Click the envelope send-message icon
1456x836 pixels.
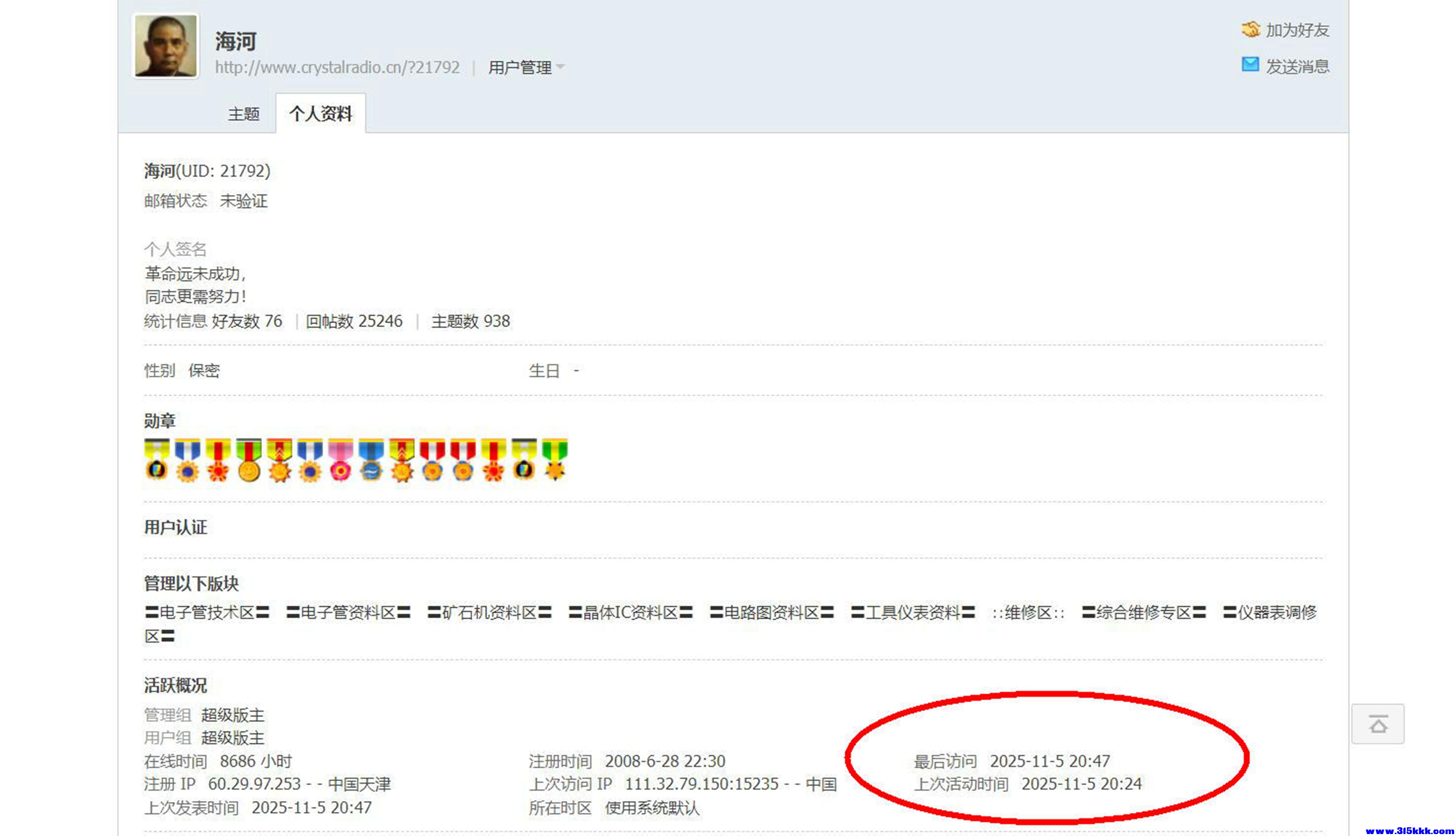coord(1250,64)
